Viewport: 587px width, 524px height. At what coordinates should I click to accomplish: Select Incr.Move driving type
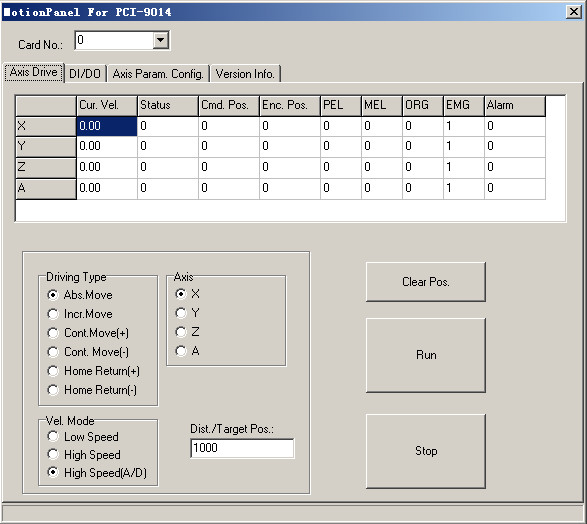tap(80, 314)
